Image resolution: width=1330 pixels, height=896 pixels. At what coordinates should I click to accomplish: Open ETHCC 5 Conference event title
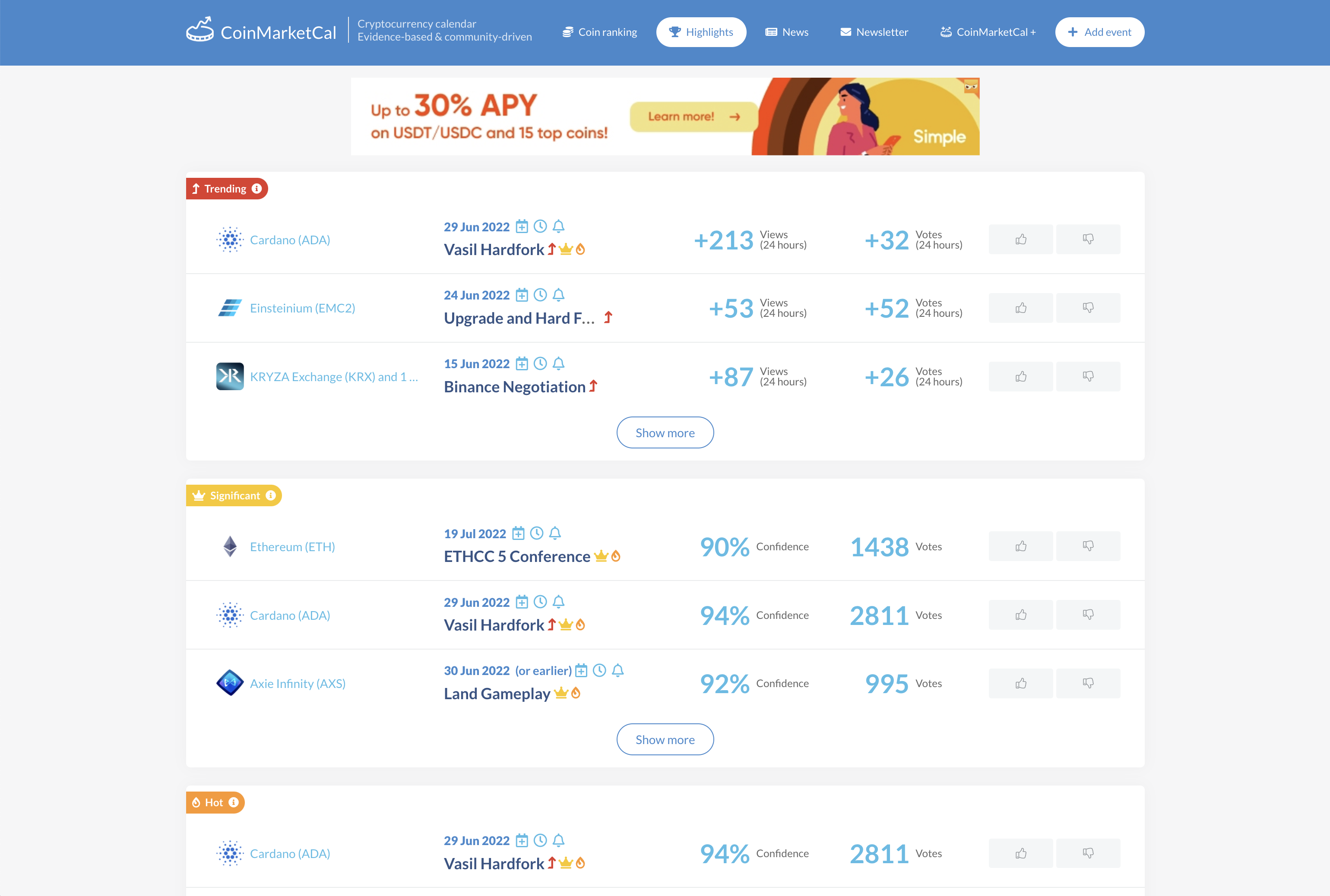point(517,557)
